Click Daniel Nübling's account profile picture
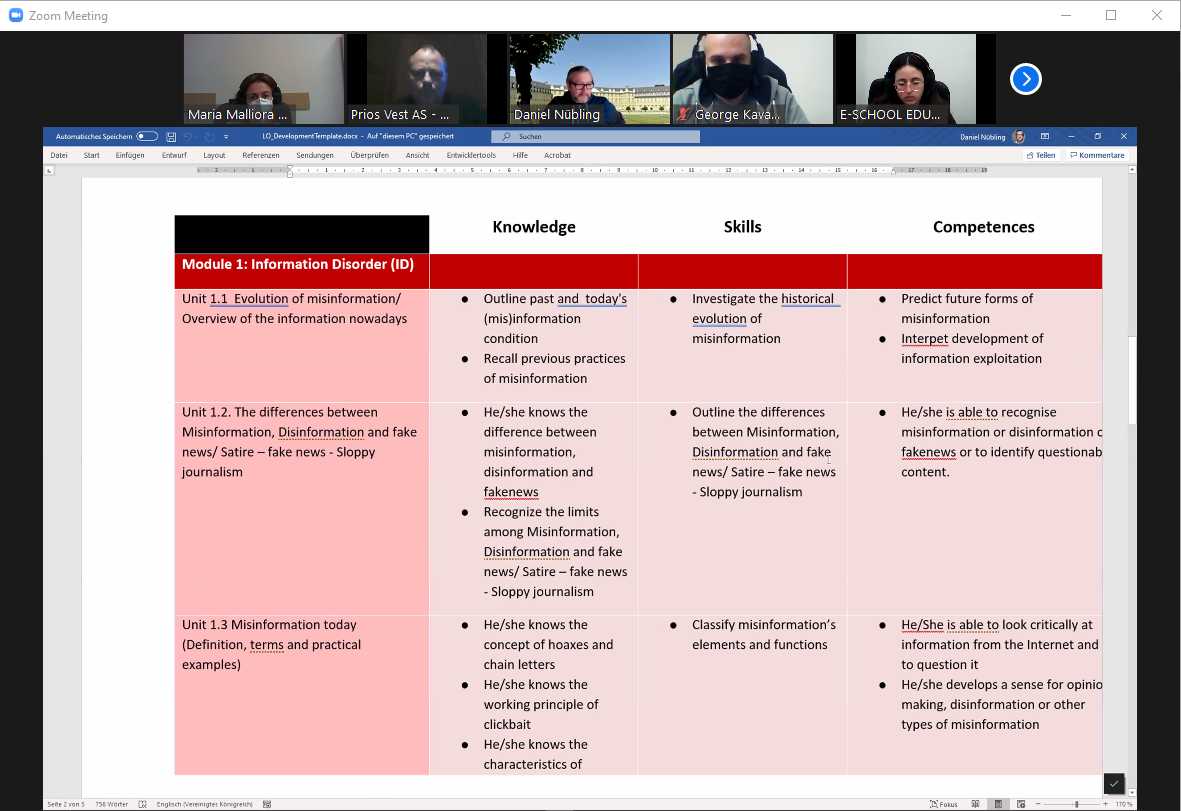Viewport: 1181px width, 811px height. click(1019, 136)
